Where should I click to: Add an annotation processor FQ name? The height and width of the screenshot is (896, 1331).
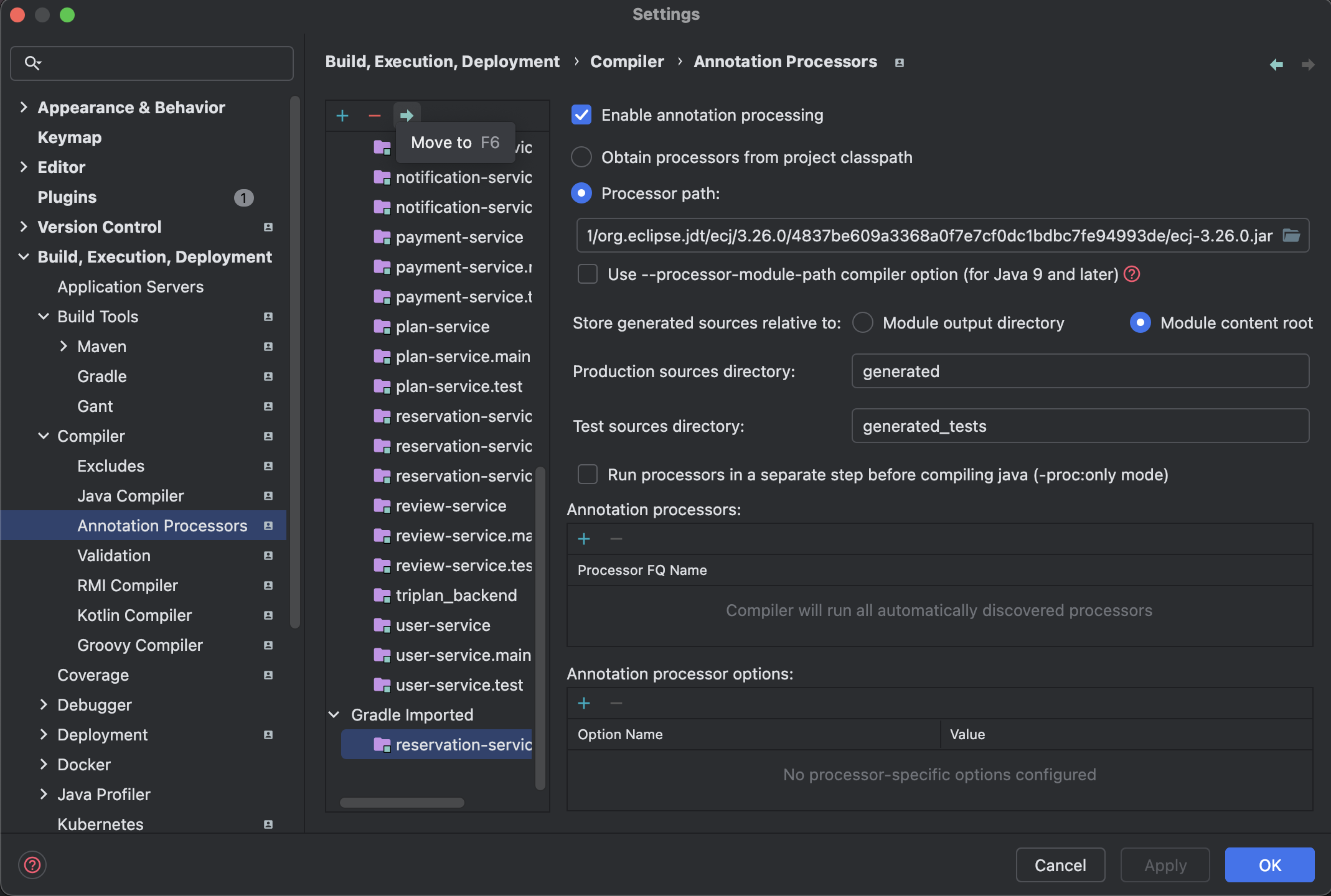(584, 539)
